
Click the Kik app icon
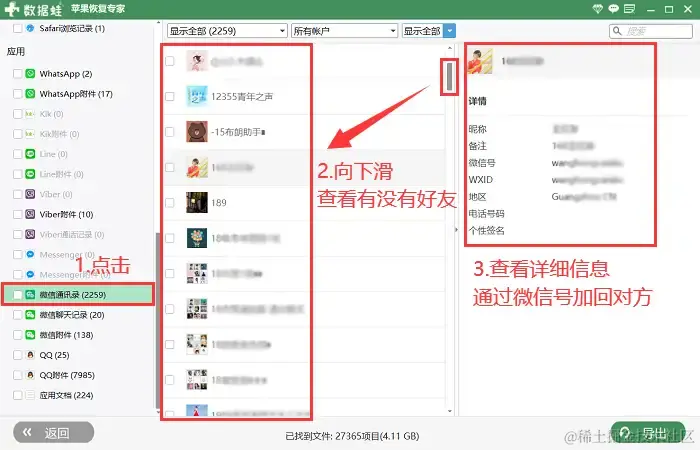30,114
